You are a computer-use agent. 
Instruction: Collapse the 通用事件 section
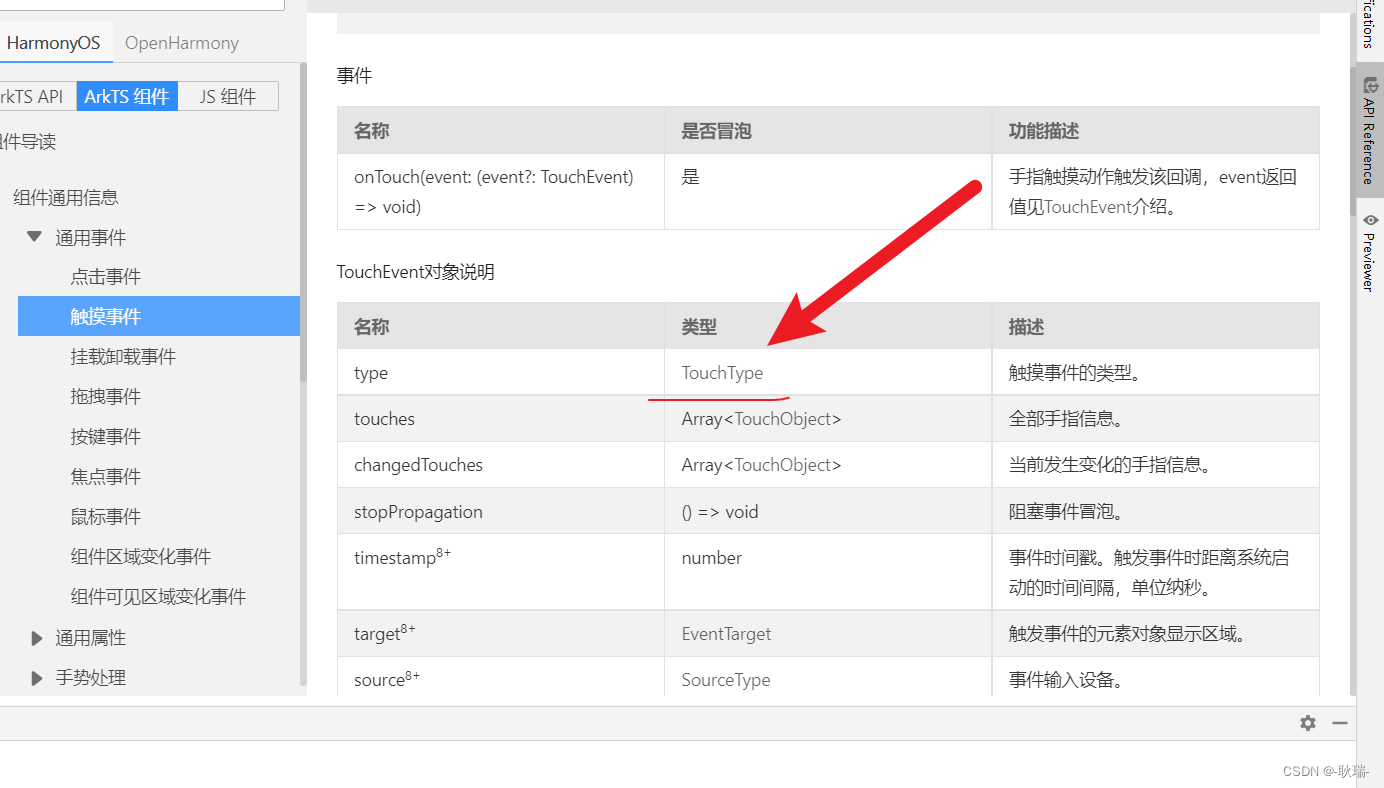[34, 236]
